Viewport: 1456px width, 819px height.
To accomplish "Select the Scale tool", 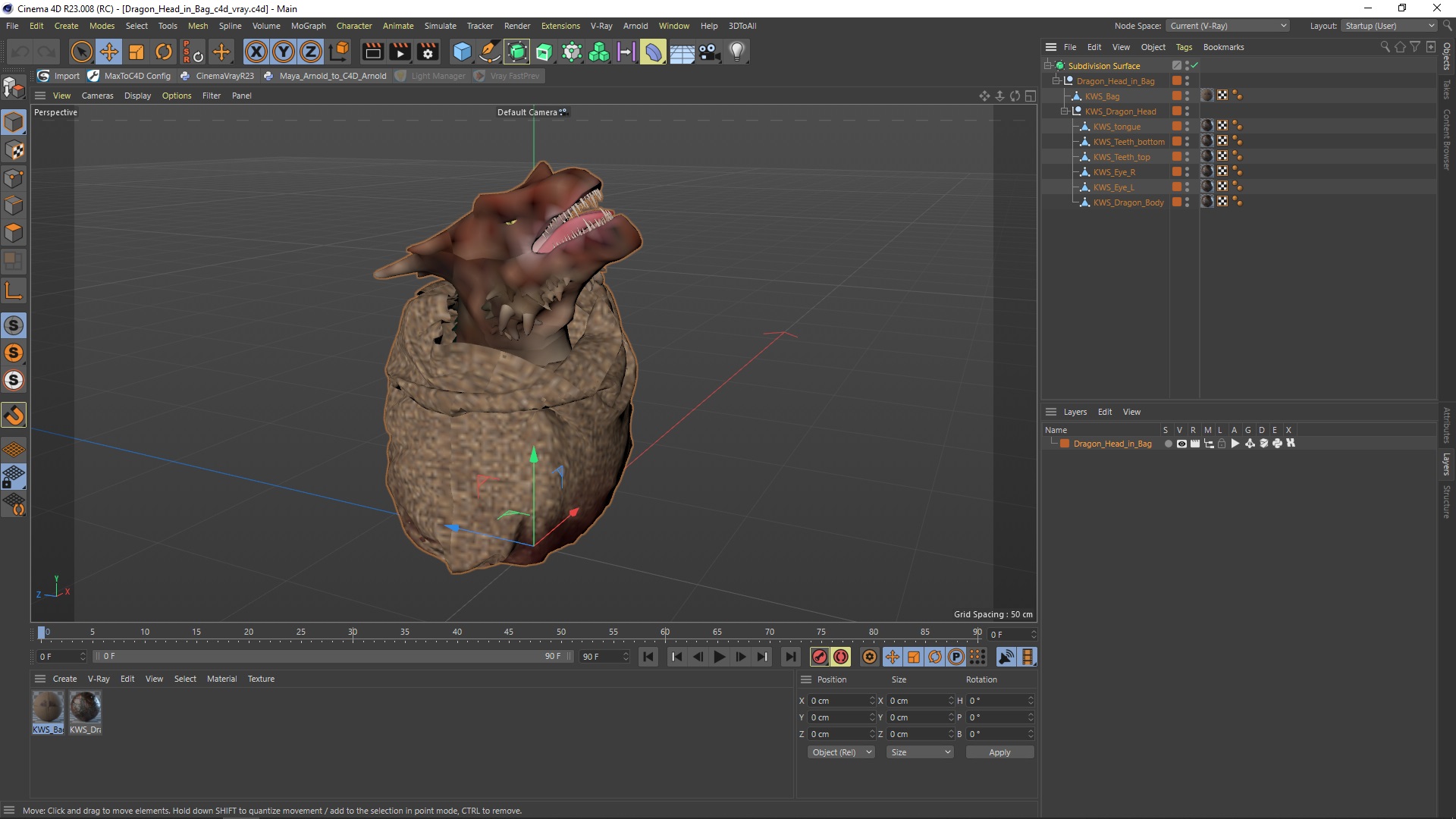I will point(136,52).
